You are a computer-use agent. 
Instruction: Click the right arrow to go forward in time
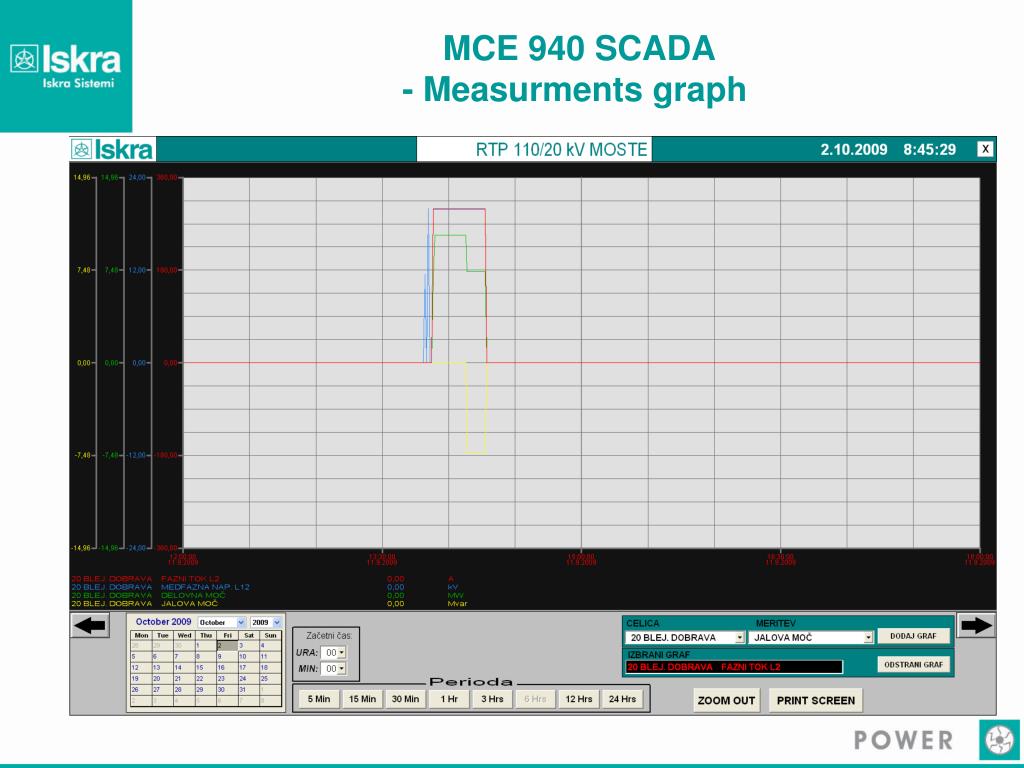976,626
